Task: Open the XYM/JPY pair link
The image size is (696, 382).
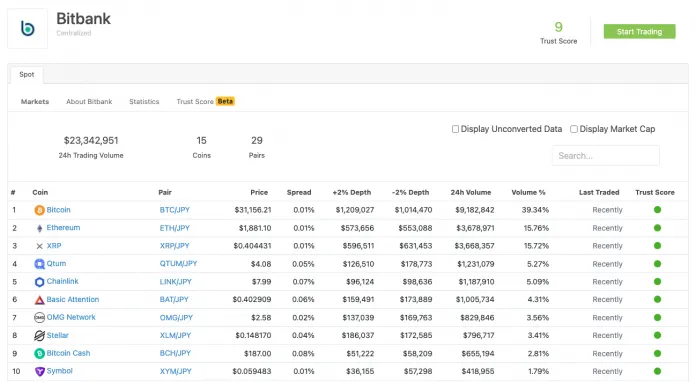Action: [176, 371]
